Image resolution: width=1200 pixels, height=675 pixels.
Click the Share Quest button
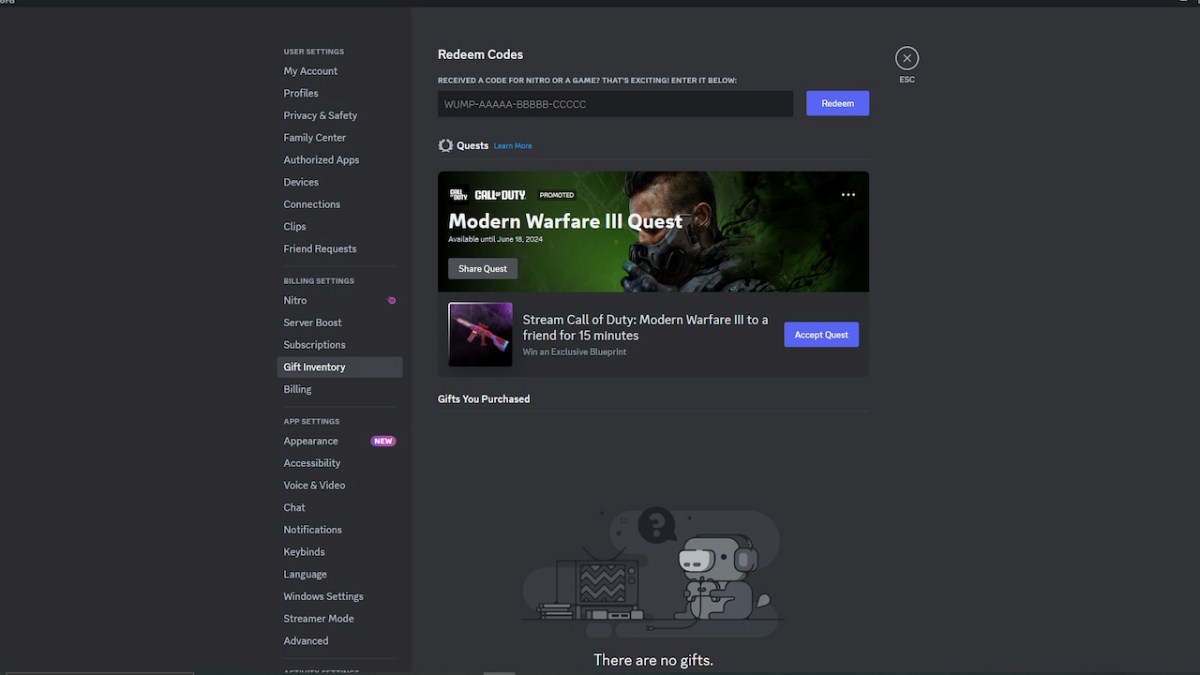click(482, 269)
